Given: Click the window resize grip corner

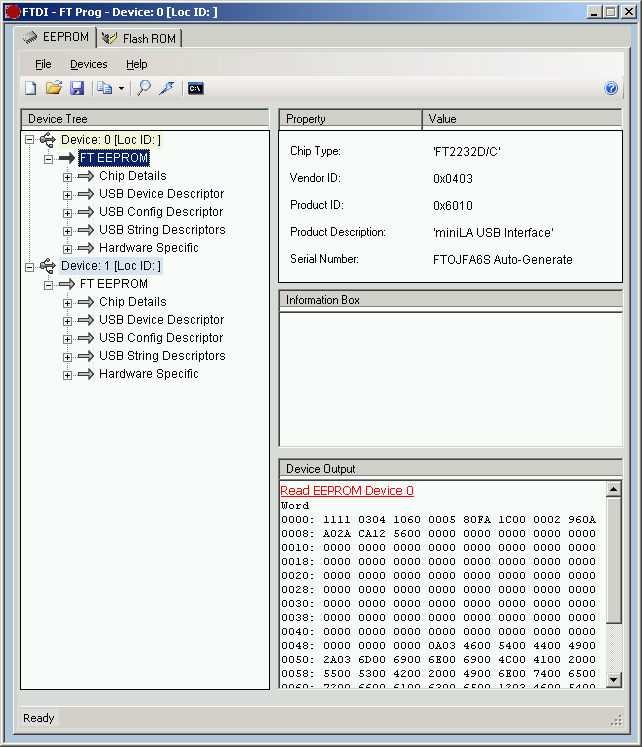Looking at the screenshot, I should tap(616, 721).
